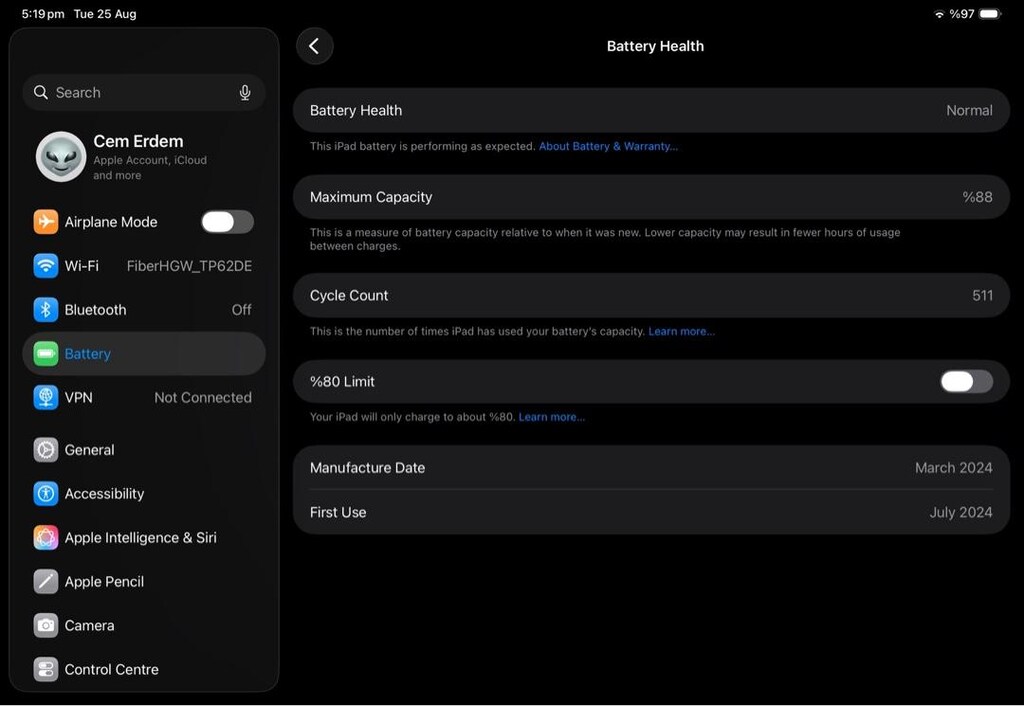Tap the Bluetooth icon
This screenshot has height=706, width=1024.
[46, 310]
